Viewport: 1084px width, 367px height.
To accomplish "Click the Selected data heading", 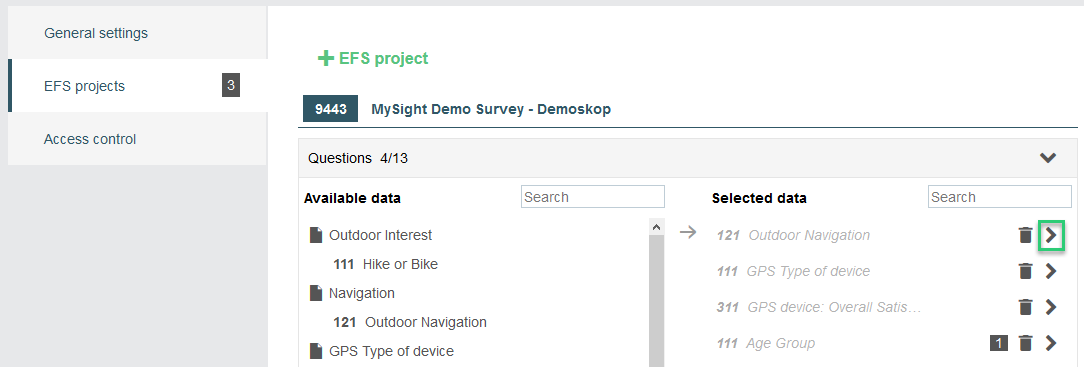I will (759, 198).
